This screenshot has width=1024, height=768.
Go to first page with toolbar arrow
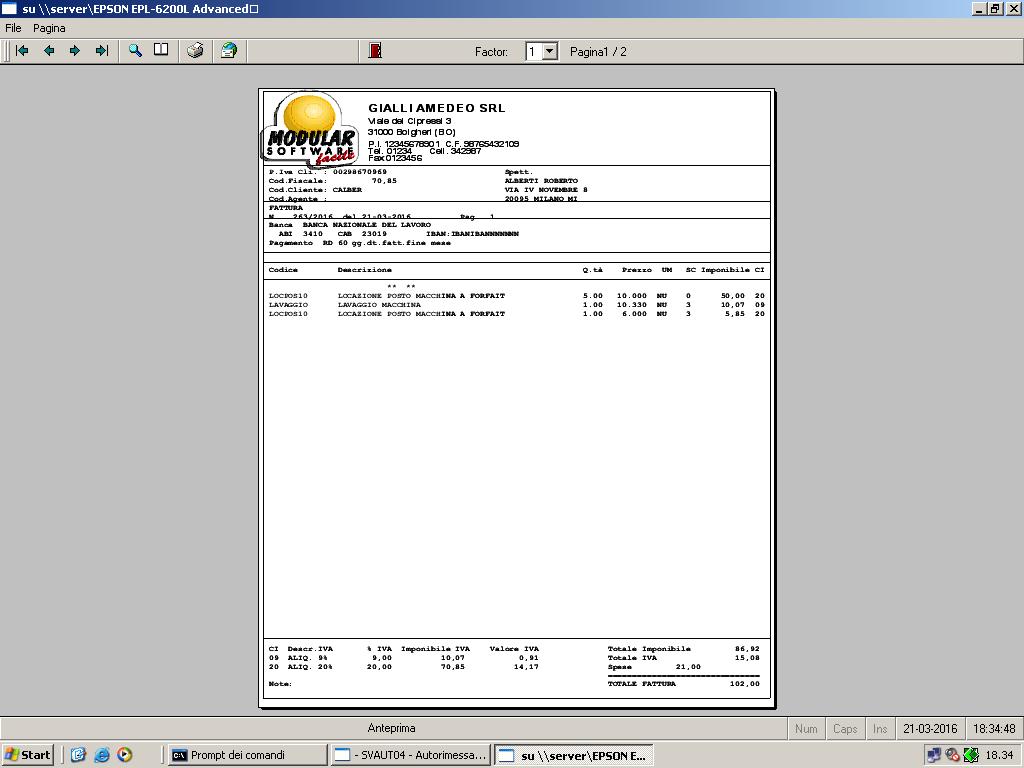(x=22, y=51)
